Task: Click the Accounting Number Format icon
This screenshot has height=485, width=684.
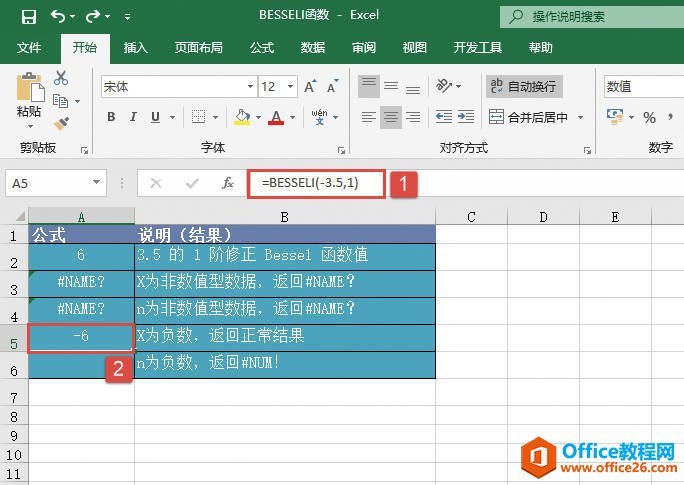Action: (615, 116)
